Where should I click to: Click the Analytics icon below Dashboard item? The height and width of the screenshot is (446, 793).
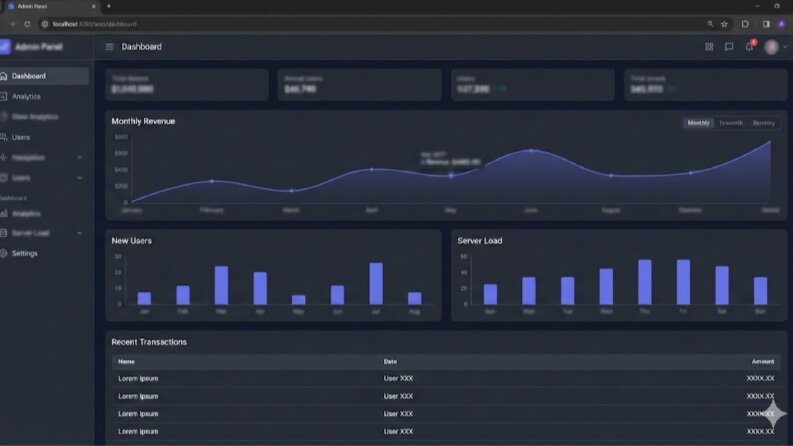[x=4, y=96]
